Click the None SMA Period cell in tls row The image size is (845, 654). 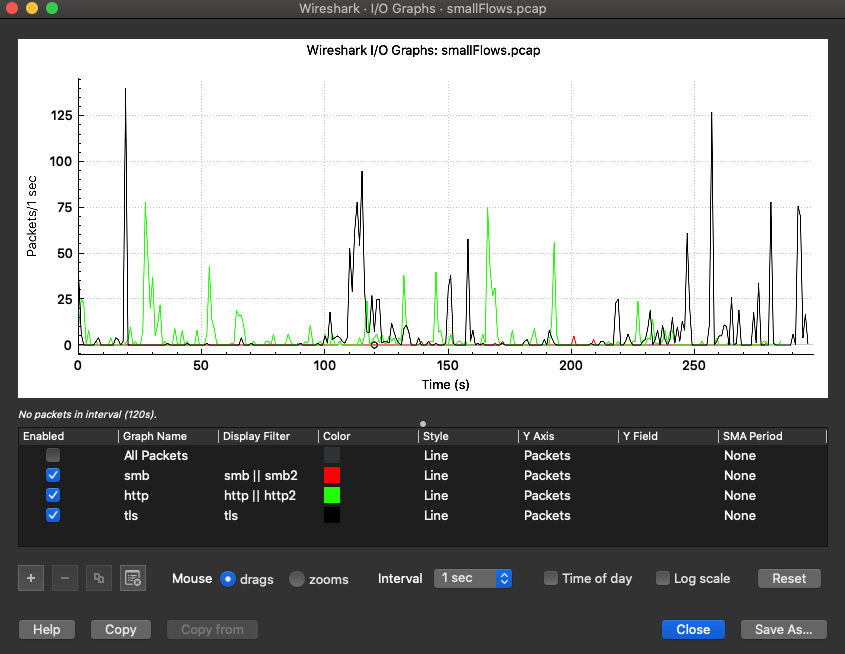tap(740, 516)
